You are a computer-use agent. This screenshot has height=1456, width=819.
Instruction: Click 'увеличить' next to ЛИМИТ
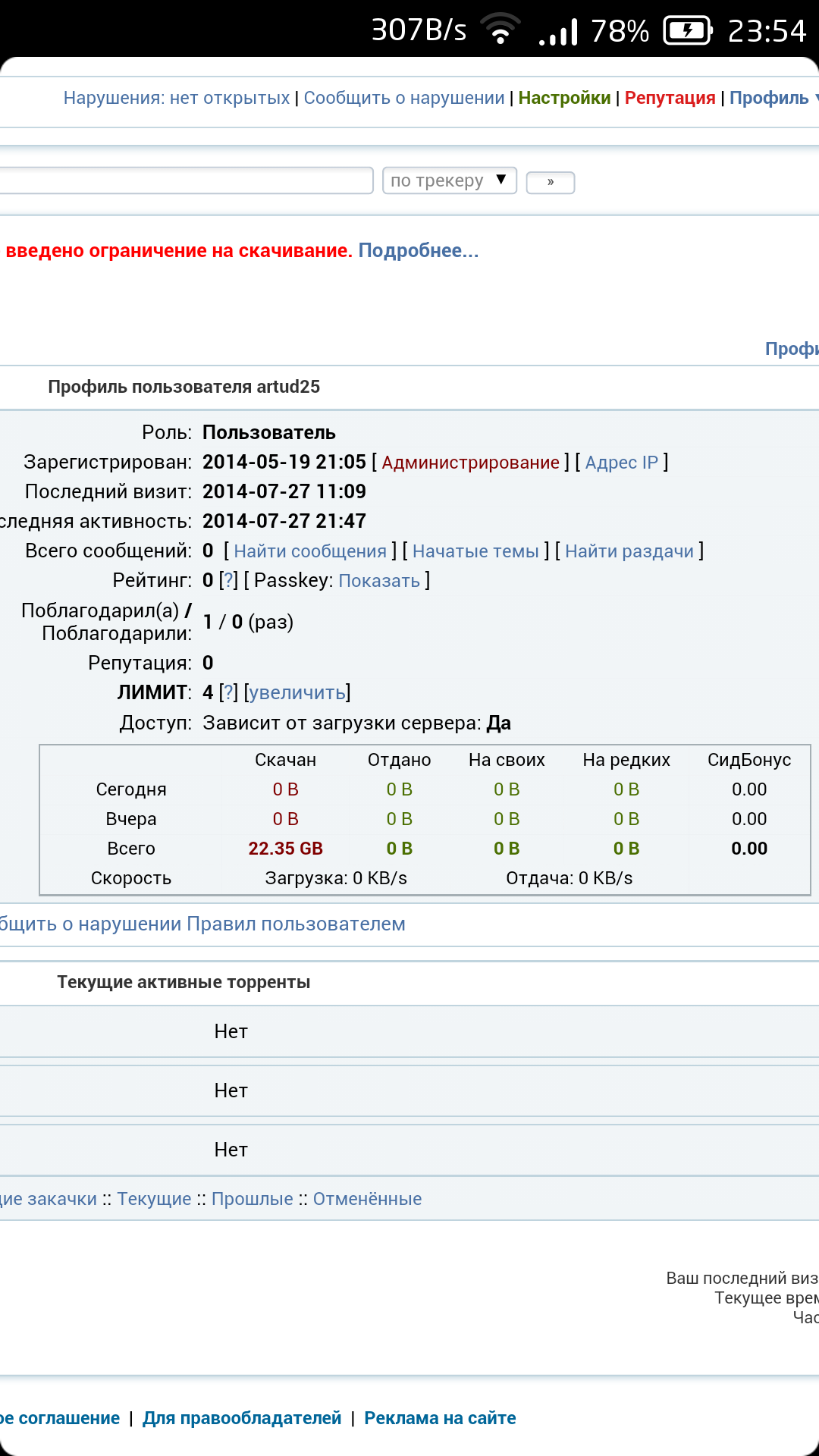[x=297, y=692]
